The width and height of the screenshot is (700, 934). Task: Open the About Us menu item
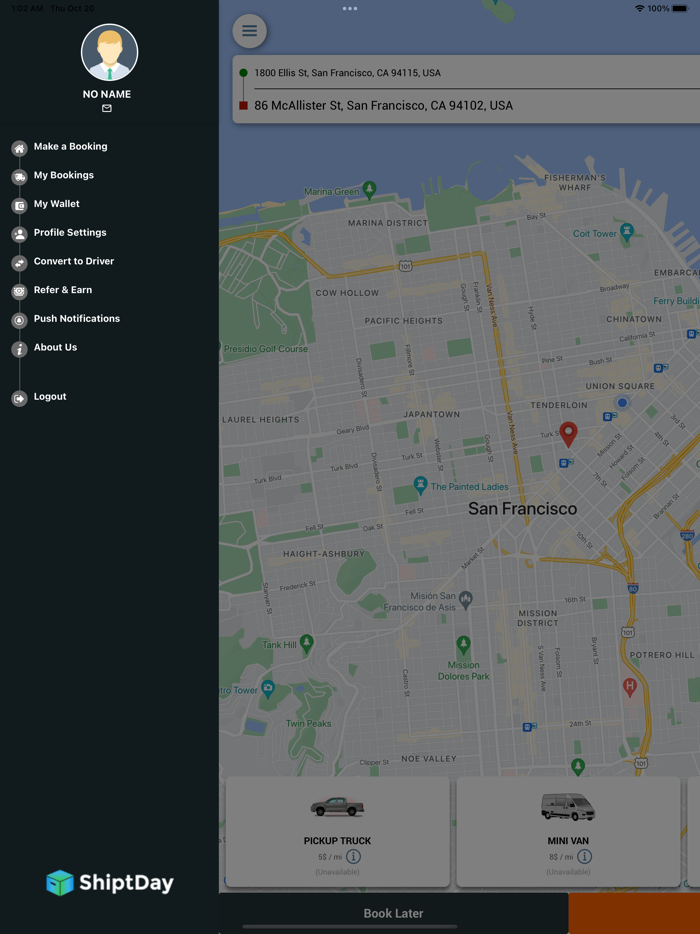[55, 347]
